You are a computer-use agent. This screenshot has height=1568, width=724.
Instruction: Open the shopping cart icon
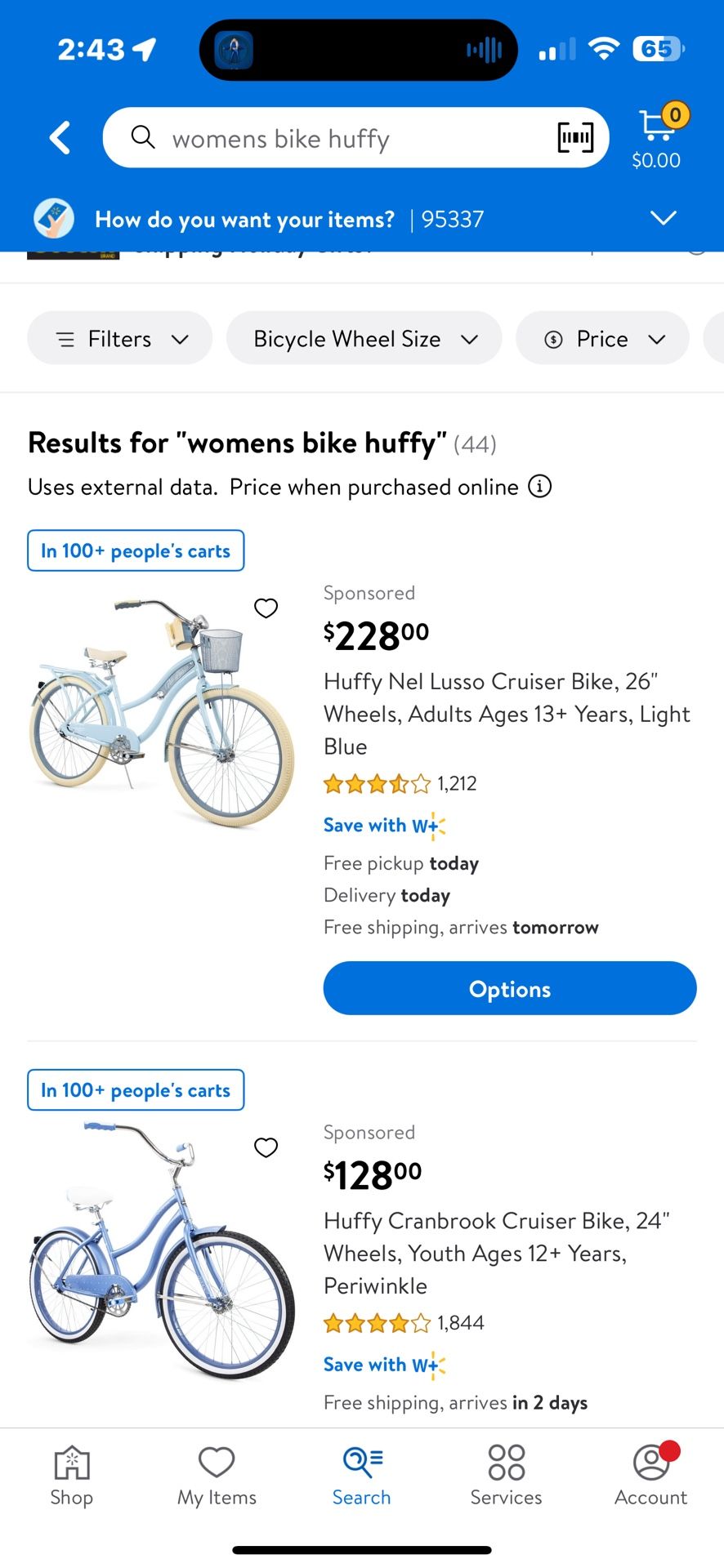point(657,129)
